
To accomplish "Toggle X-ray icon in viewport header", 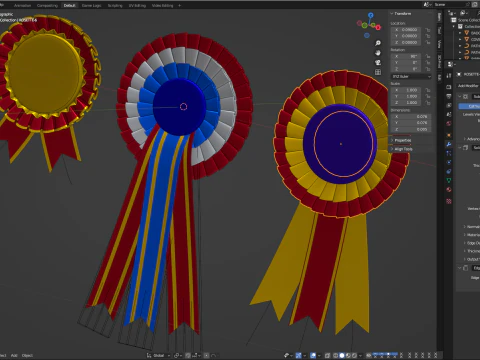I will point(327,355).
